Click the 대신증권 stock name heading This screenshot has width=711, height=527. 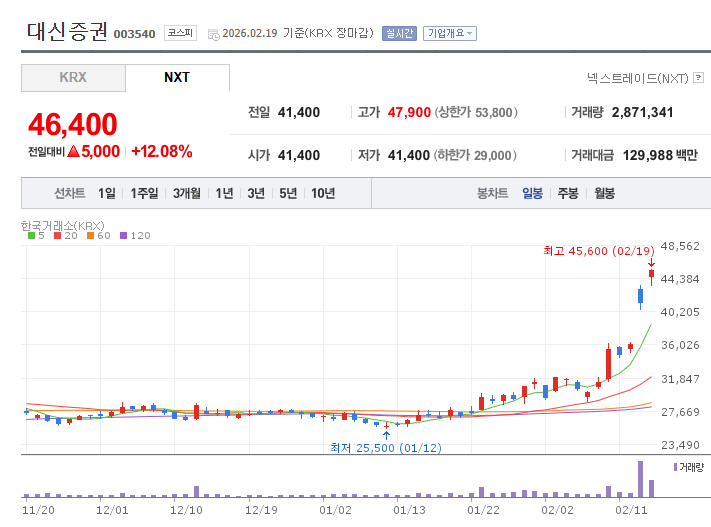point(67,32)
